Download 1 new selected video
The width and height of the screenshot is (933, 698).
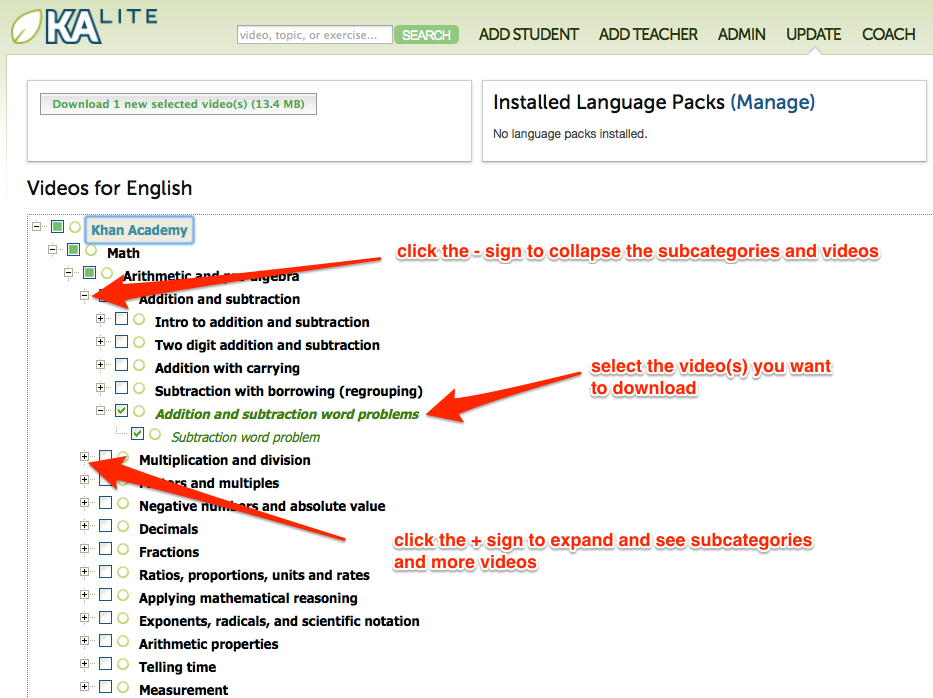pos(178,104)
